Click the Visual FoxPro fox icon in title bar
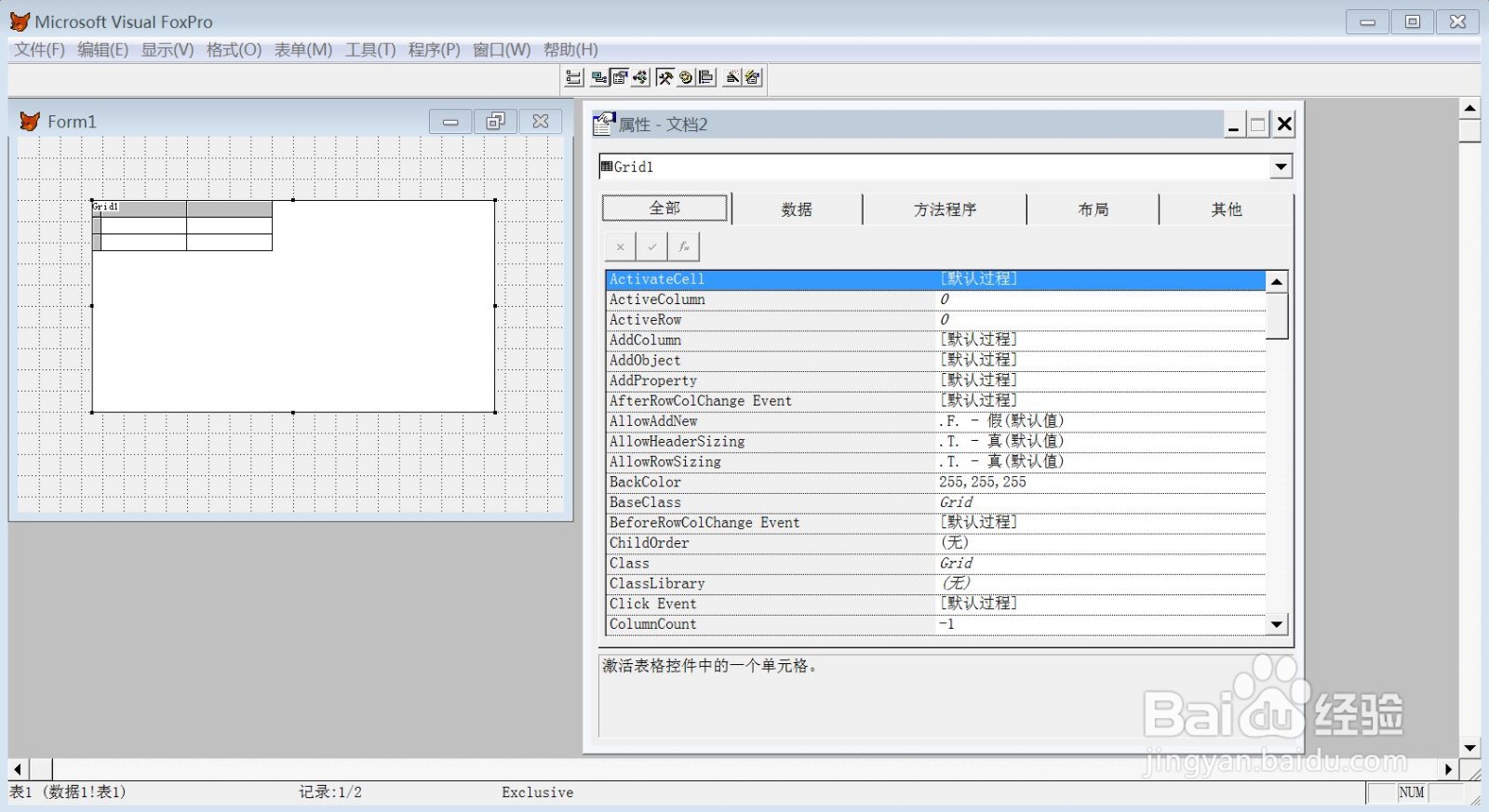The width and height of the screenshot is (1489, 812). [x=20, y=21]
